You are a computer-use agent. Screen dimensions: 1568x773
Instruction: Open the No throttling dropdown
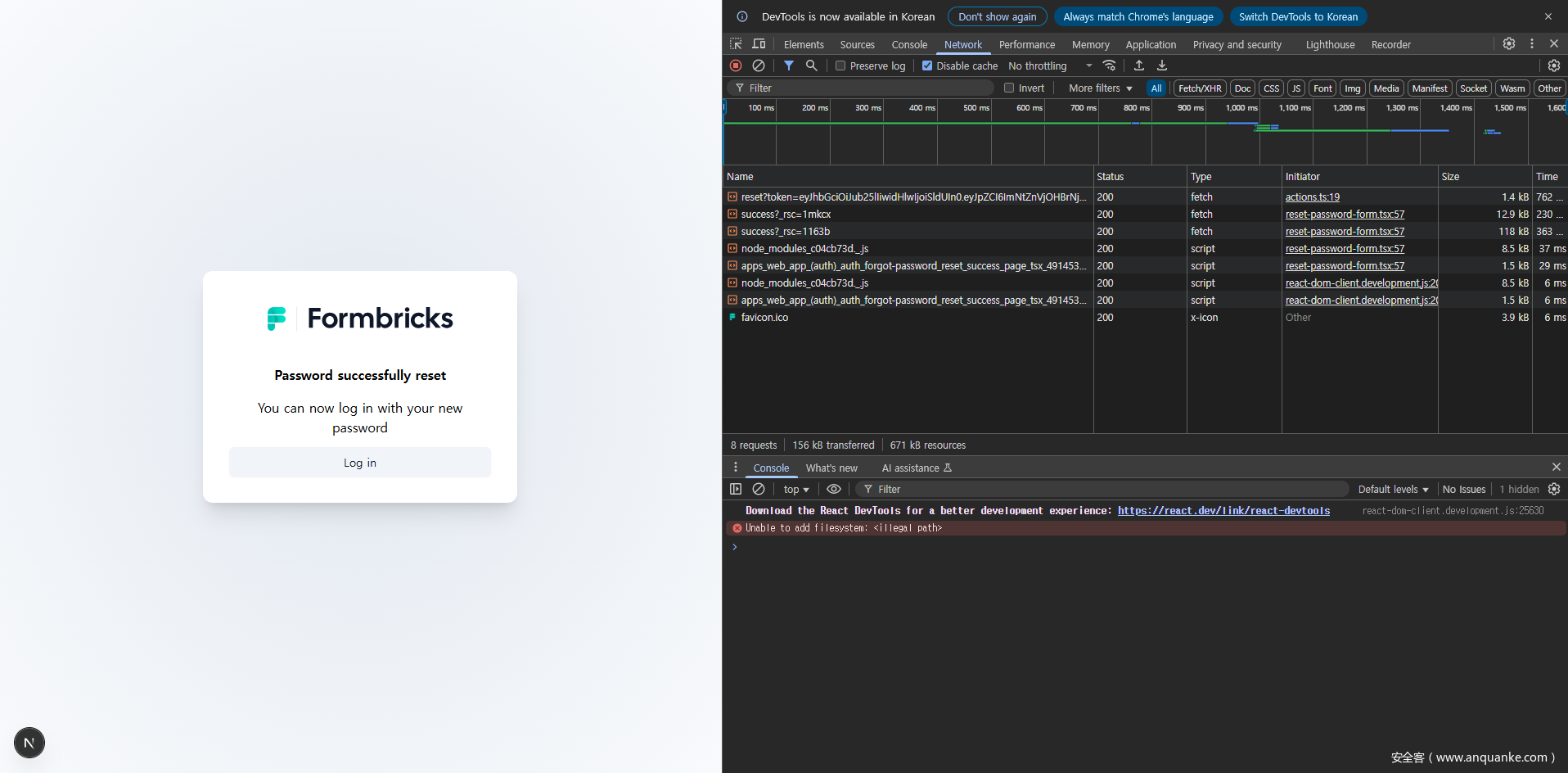1050,66
